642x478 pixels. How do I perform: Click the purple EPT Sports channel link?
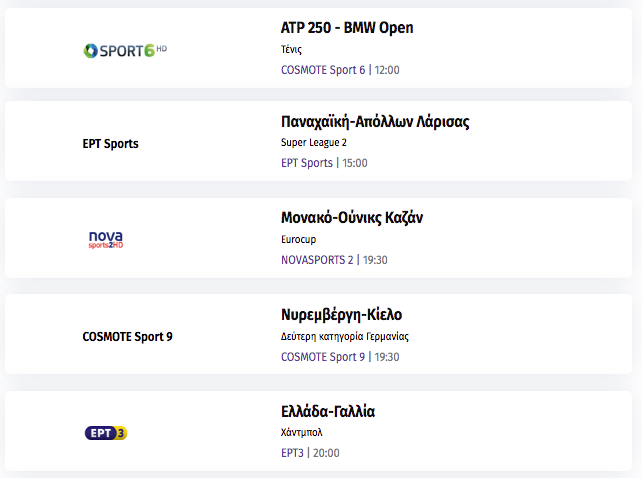tap(307, 163)
